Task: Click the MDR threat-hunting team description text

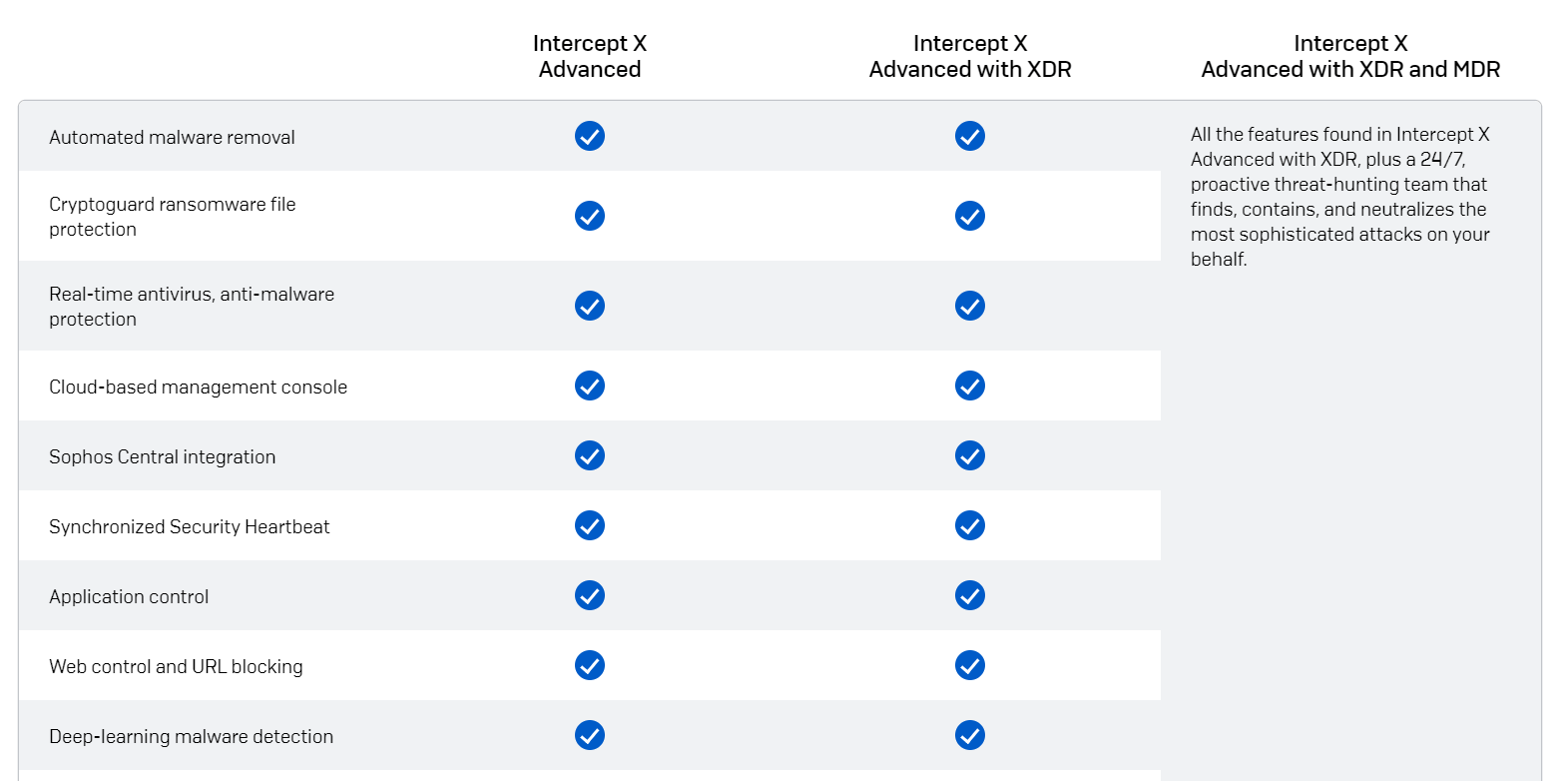Action: click(1340, 197)
